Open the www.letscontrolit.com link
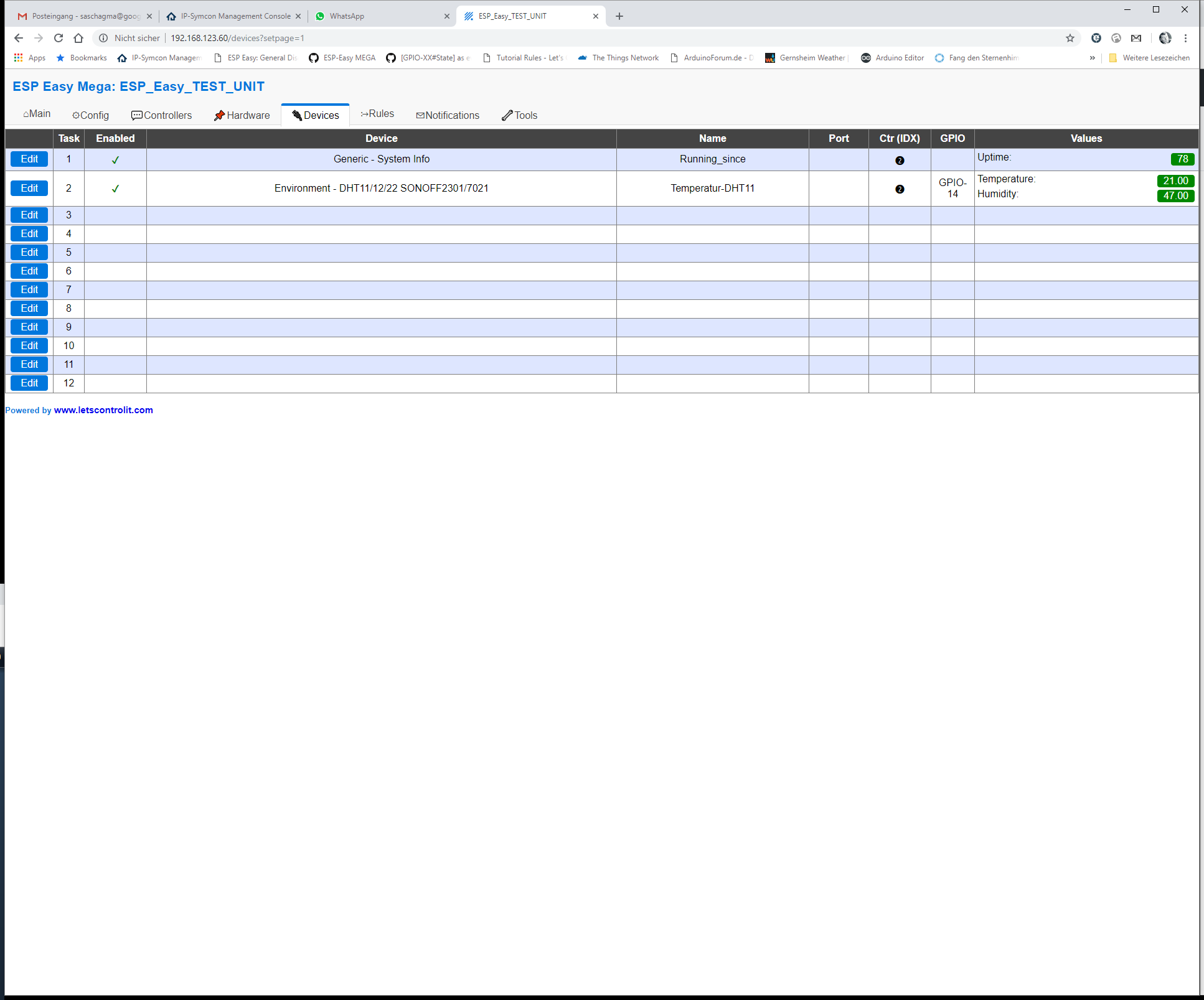1204x1000 pixels. tap(103, 409)
